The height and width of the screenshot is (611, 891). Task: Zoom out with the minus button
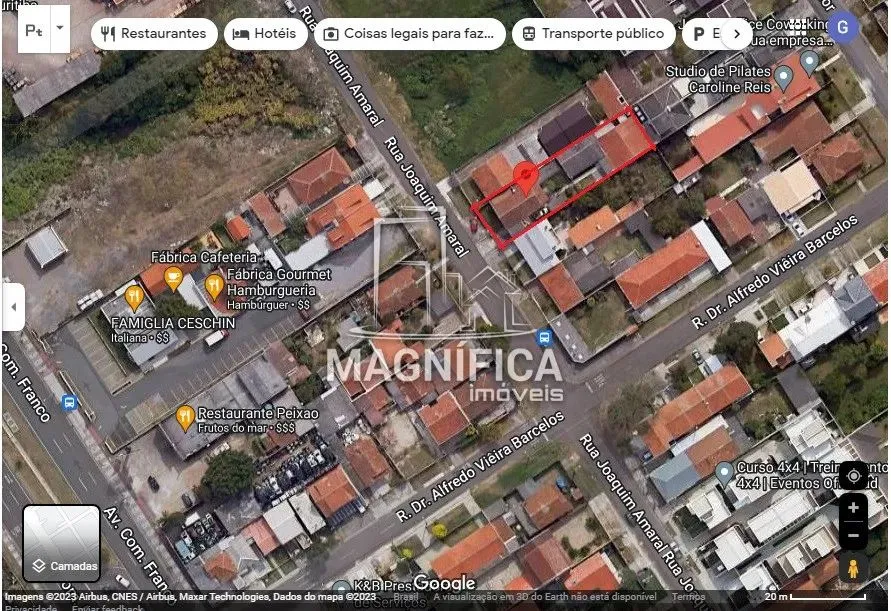[x=853, y=535]
